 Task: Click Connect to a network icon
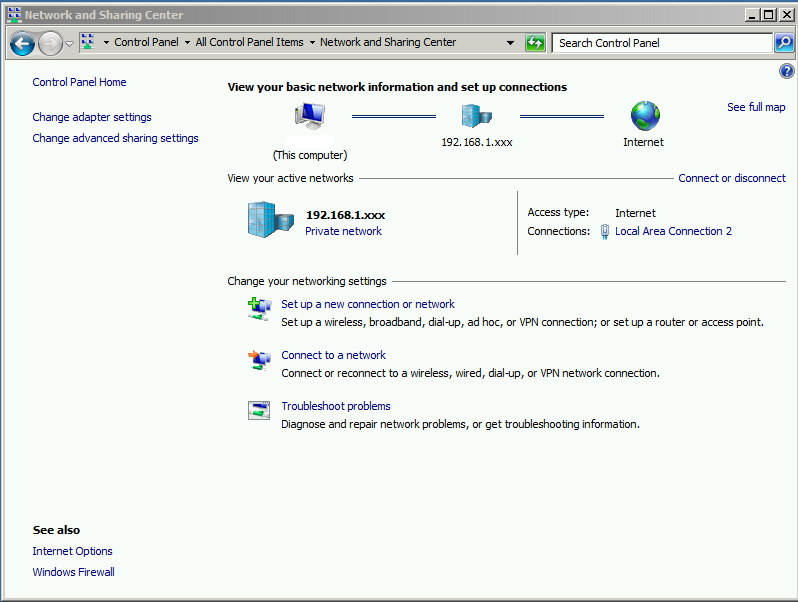coord(259,360)
